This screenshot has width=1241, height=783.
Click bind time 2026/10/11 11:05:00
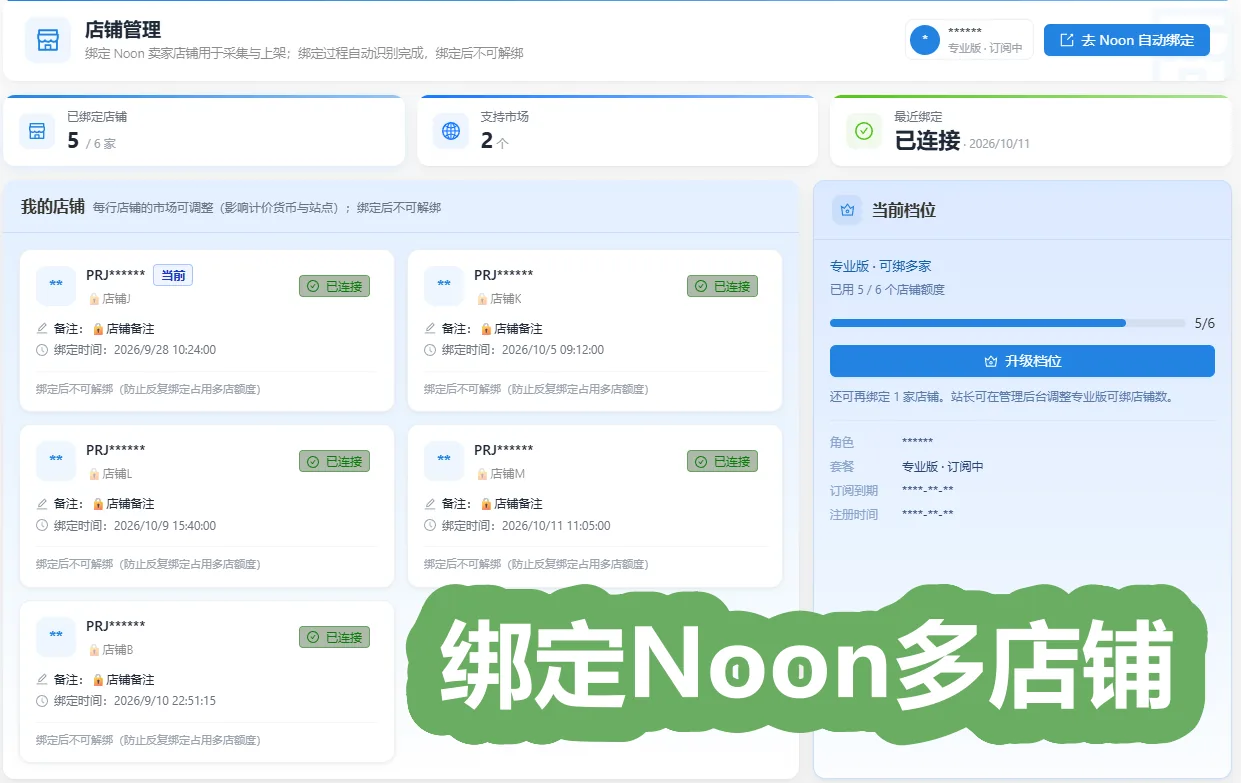pyautogui.click(x=556, y=525)
